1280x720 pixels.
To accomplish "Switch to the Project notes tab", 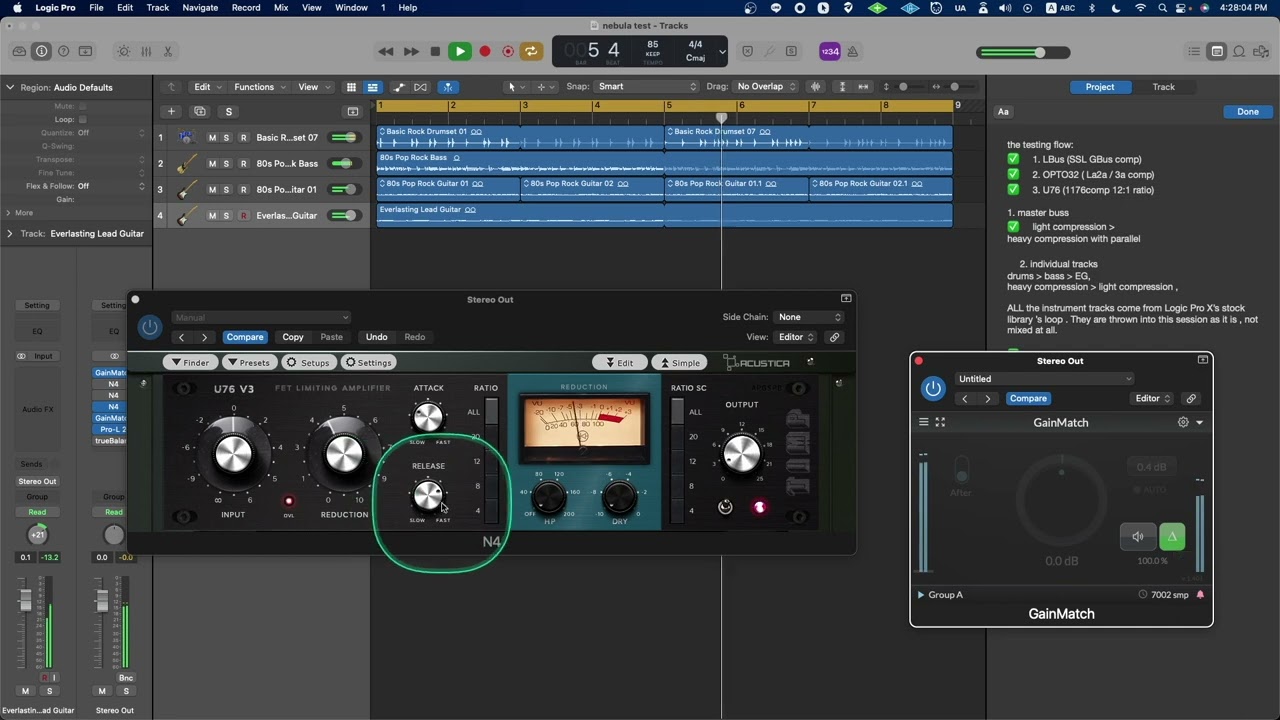I will 1100,87.
